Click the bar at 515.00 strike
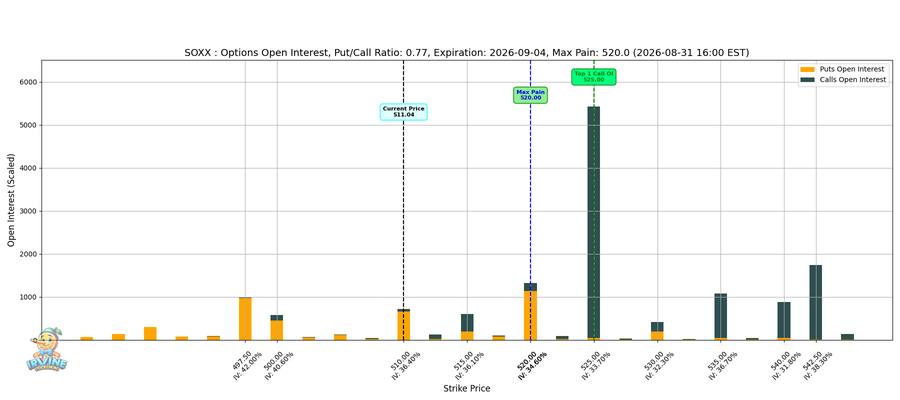Screen dimensions: 900x400 click(x=467, y=327)
